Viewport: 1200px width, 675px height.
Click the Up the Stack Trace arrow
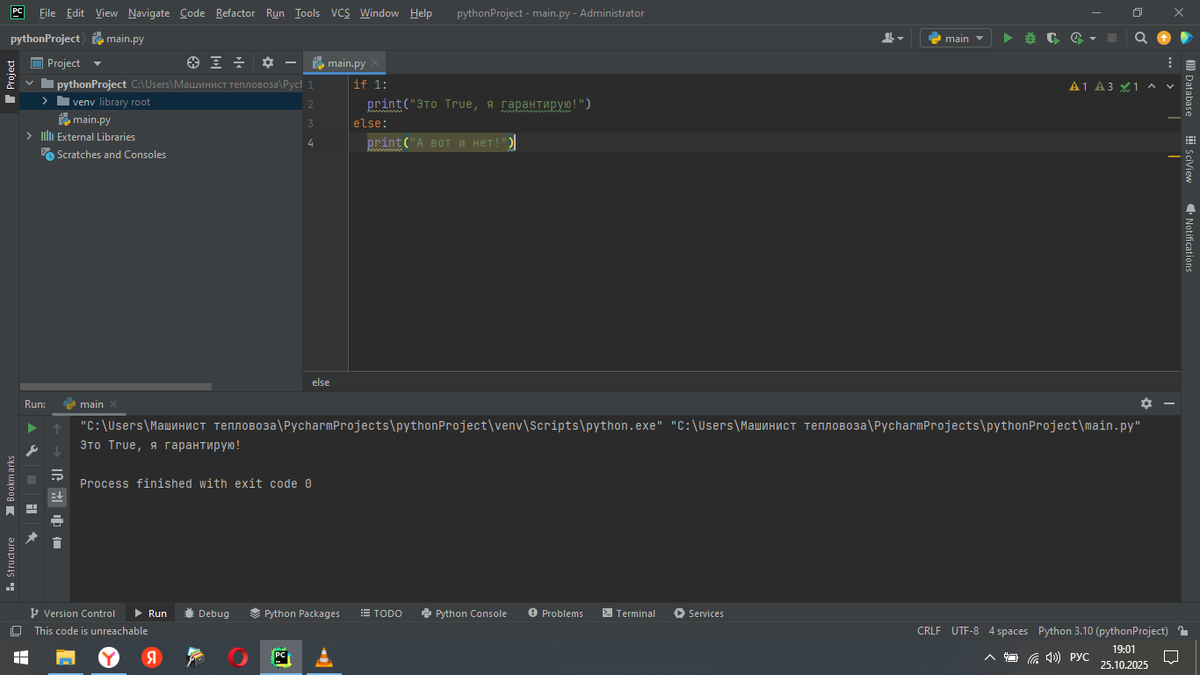57,429
